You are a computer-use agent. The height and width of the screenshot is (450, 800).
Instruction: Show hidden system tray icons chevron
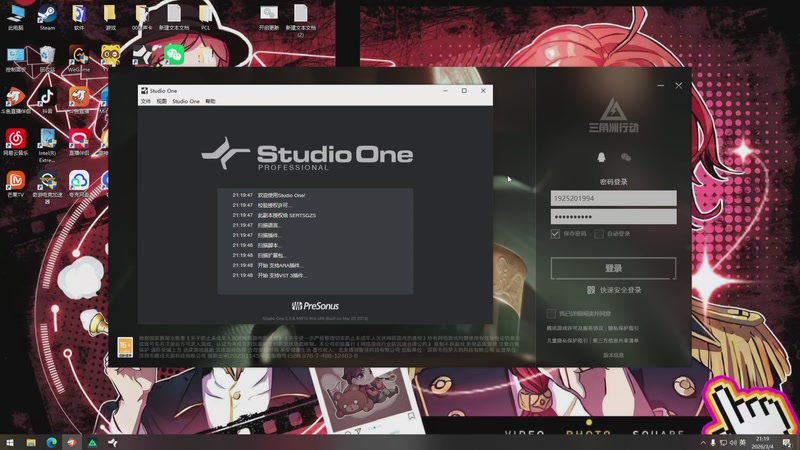tap(703, 443)
